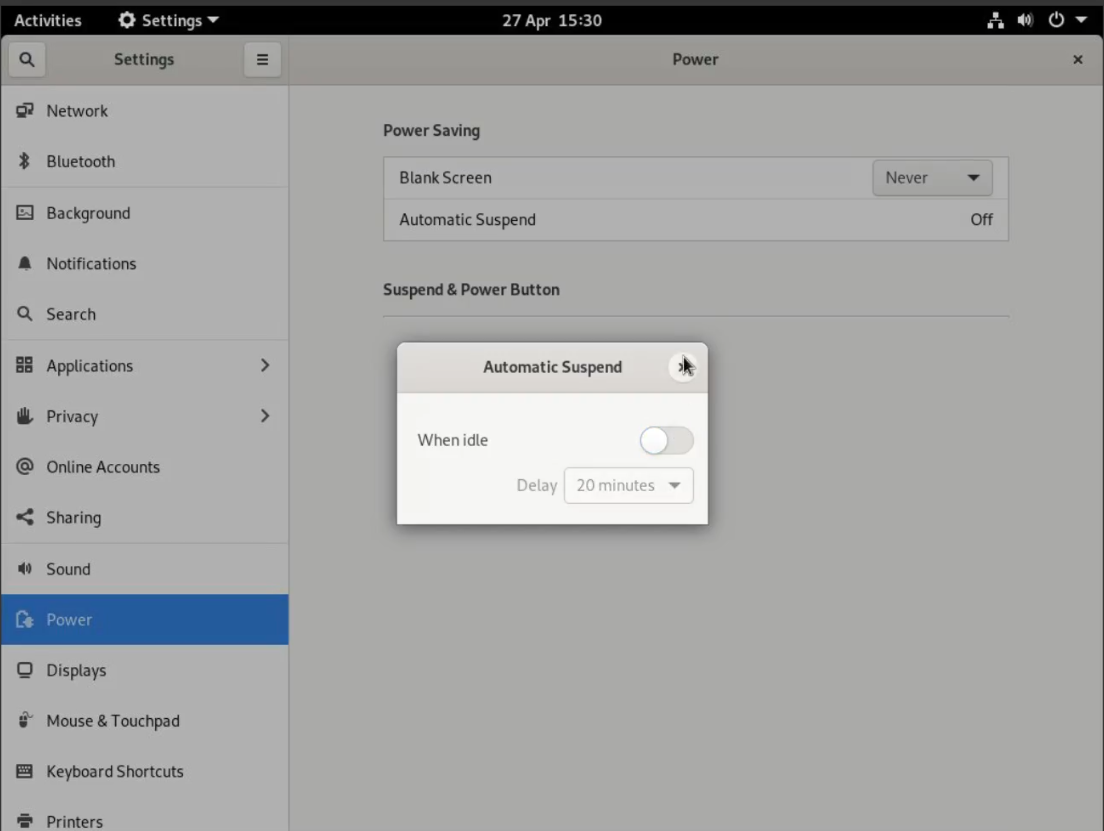Viewport: 1104px width, 831px height.
Task: Click the Sound speaker icon in sidebar
Action: [25, 569]
